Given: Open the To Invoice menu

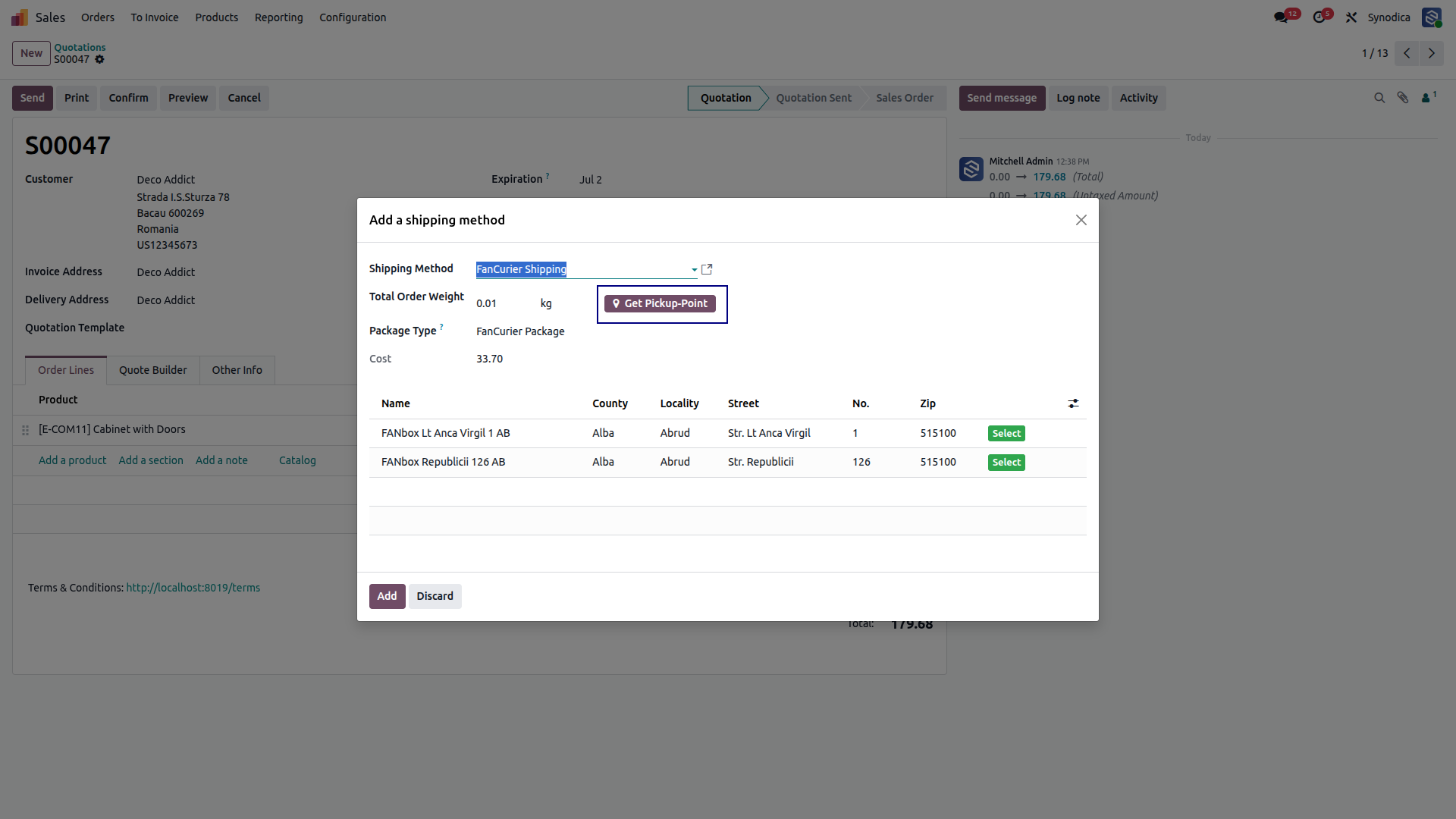Looking at the screenshot, I should click(155, 17).
